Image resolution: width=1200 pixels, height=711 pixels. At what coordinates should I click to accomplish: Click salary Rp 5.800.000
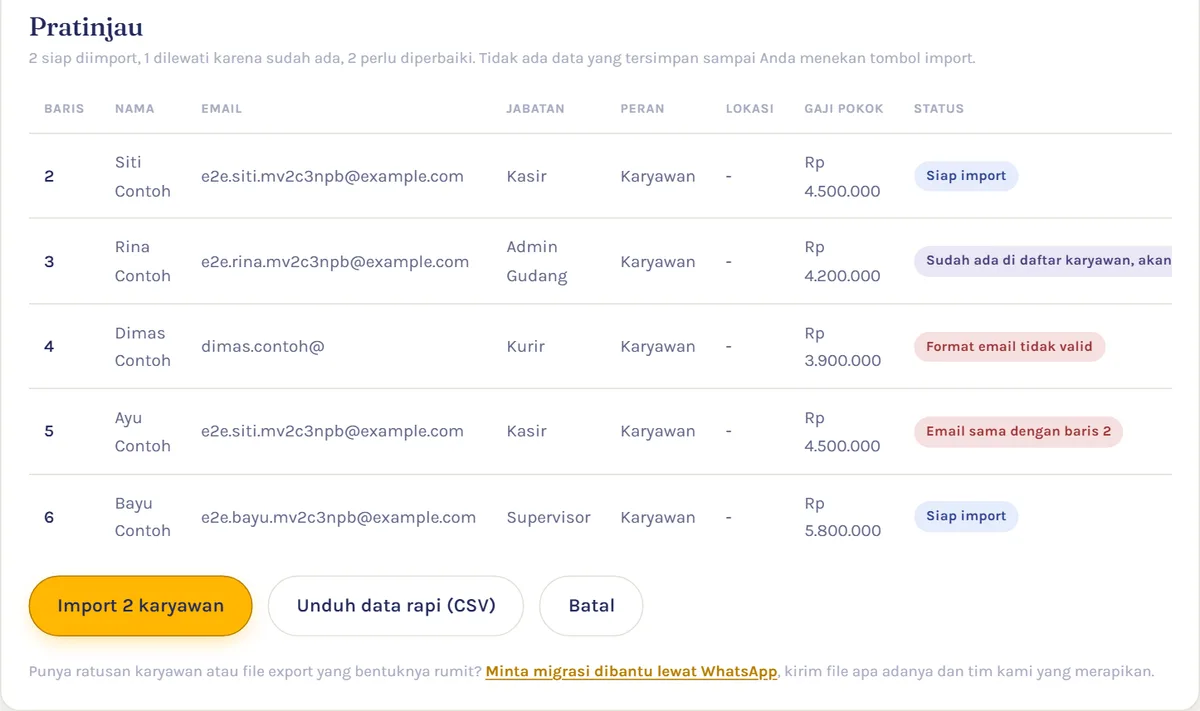pos(843,517)
